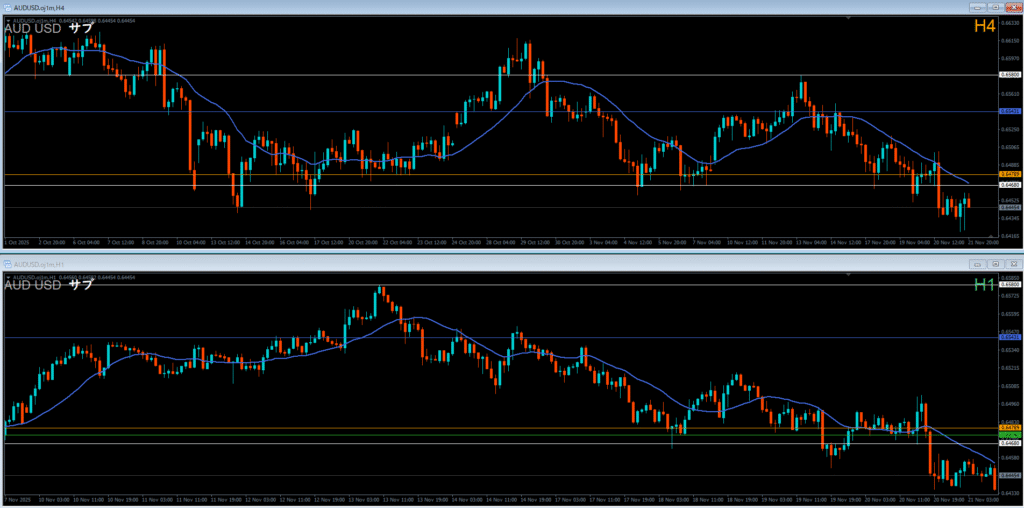Close the H4 chart window

click(1013, 6)
